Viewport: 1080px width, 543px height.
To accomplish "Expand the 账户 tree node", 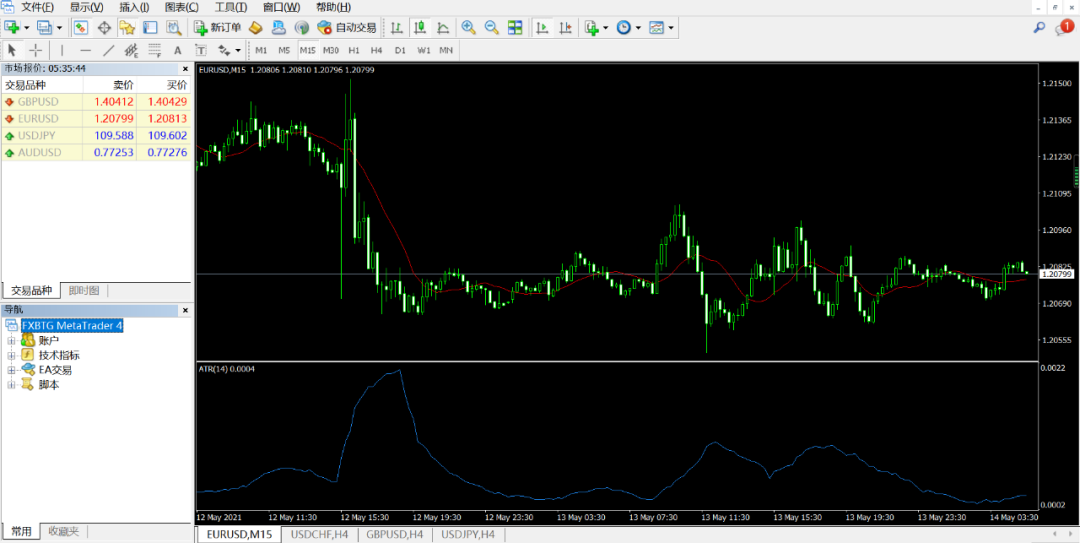I will (x=11, y=340).
